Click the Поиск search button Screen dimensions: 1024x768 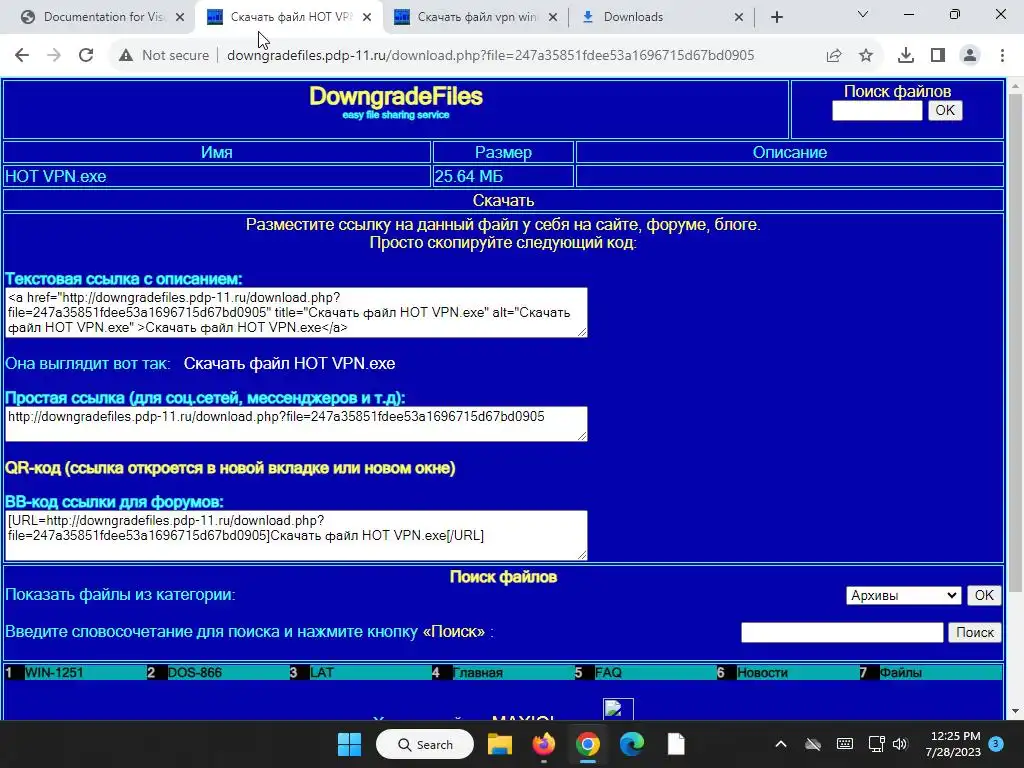(975, 632)
